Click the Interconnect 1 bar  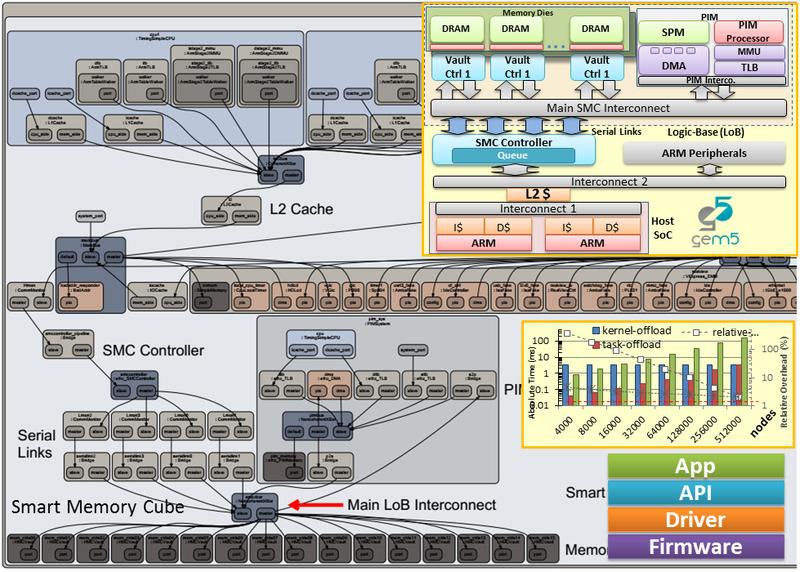tap(538, 209)
